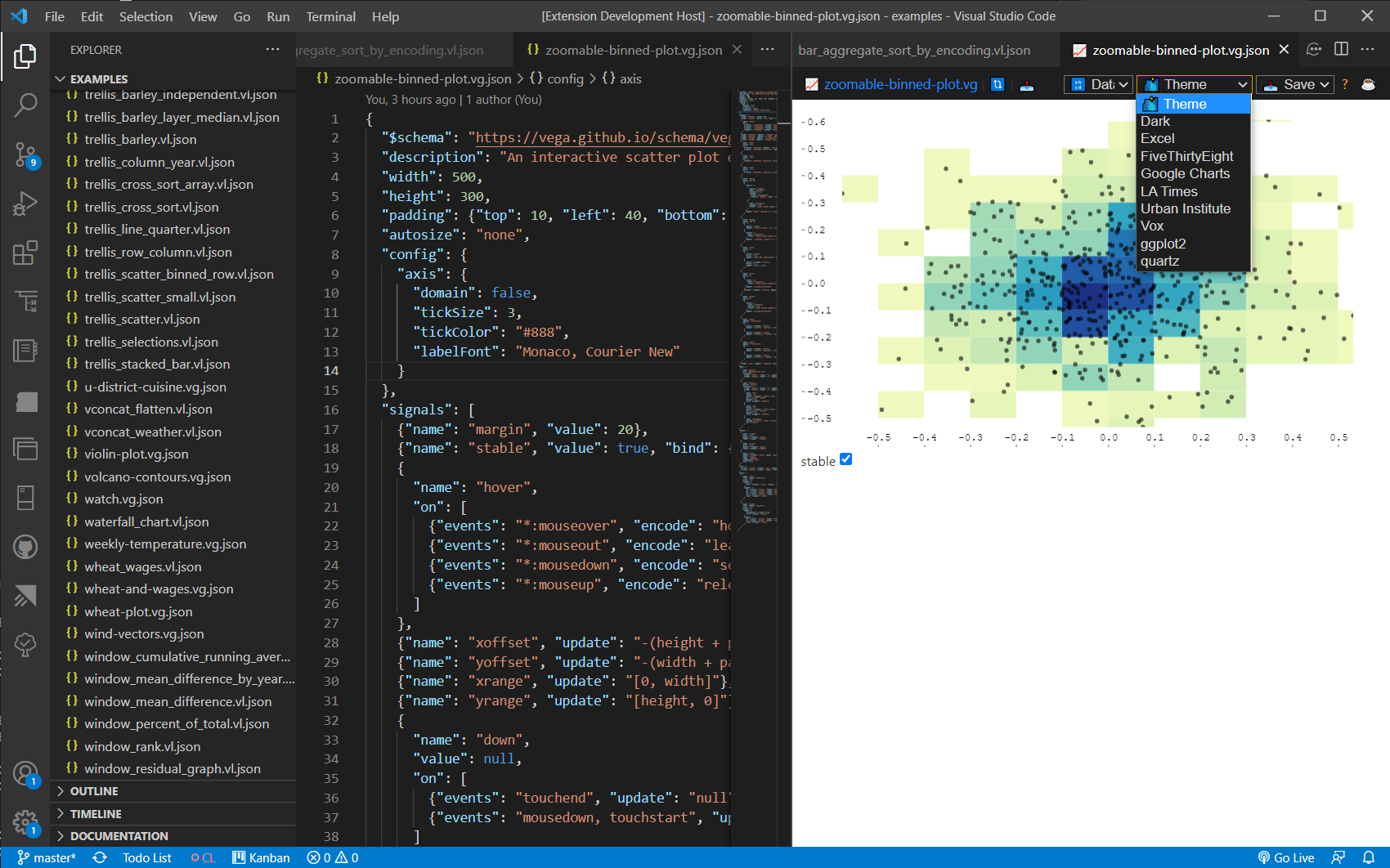Open the Data dropdown in the Vega toolbar

(1098, 84)
